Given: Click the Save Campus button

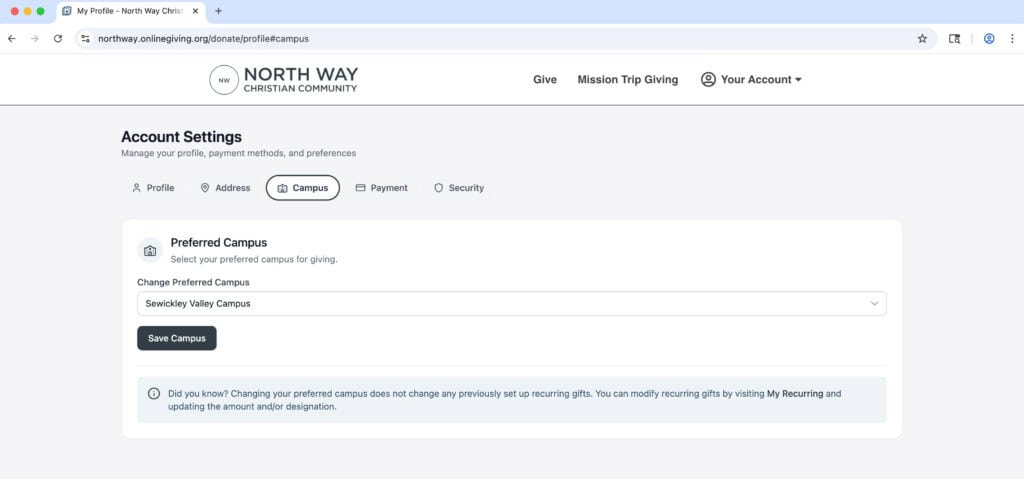Looking at the screenshot, I should [x=176, y=338].
